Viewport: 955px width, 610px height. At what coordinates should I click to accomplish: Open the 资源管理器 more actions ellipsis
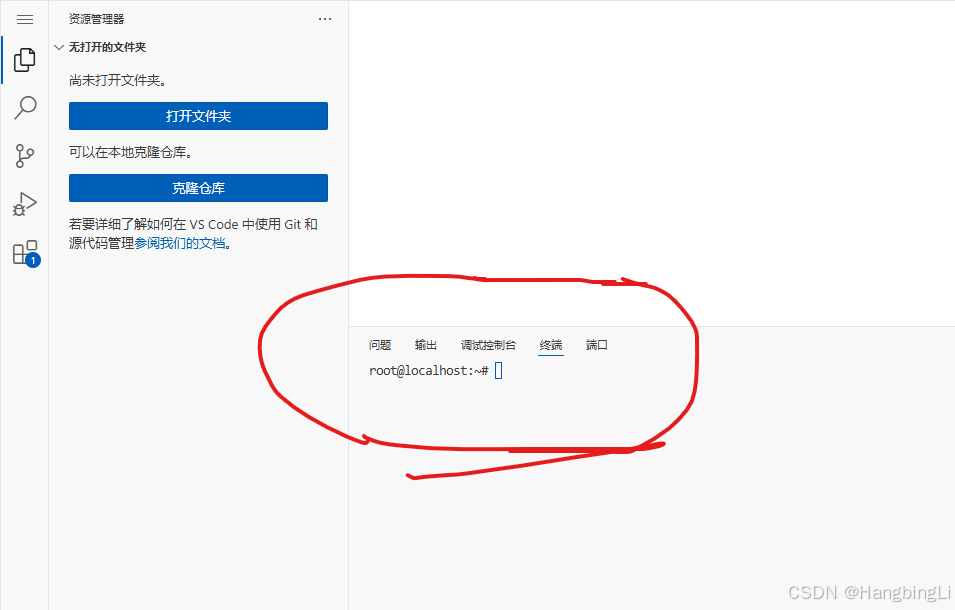[x=325, y=19]
